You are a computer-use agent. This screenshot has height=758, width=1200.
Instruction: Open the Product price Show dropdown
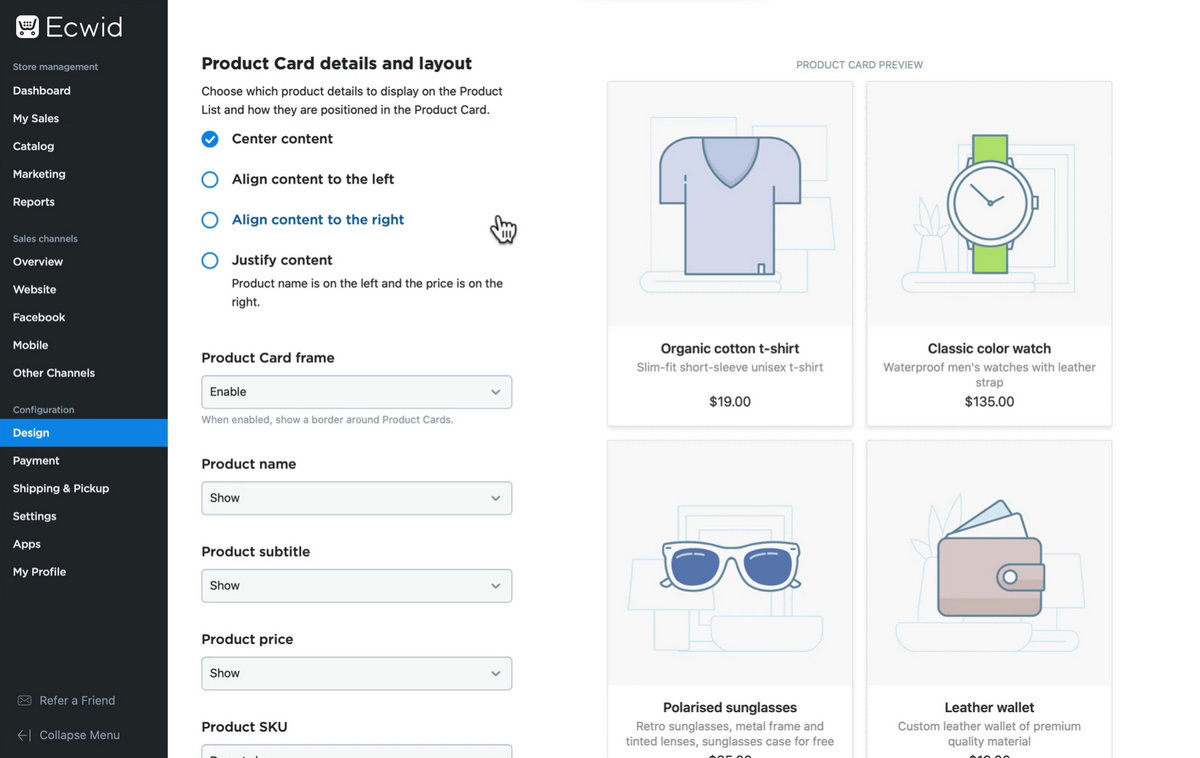click(x=357, y=674)
